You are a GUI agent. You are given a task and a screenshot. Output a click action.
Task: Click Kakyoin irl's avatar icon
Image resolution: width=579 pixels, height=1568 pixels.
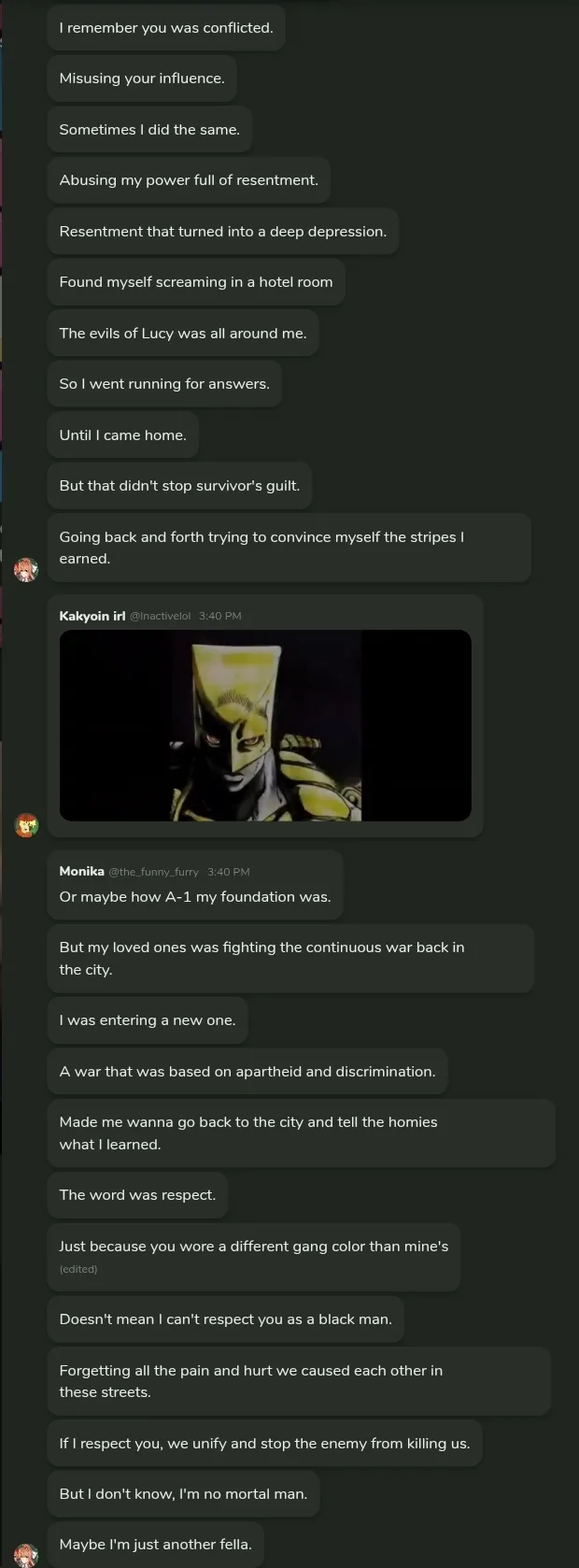[26, 825]
